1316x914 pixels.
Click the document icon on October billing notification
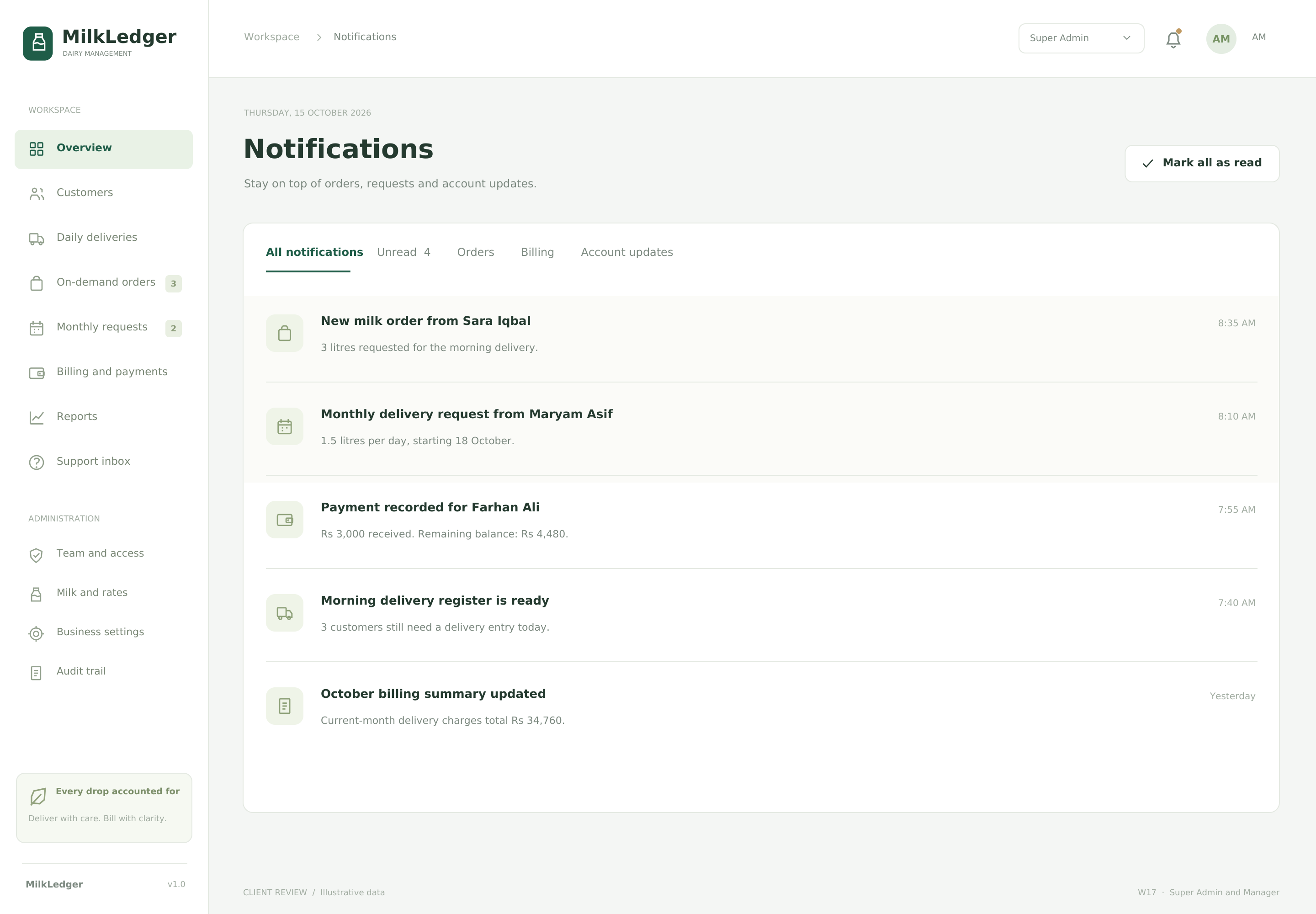coord(285,706)
